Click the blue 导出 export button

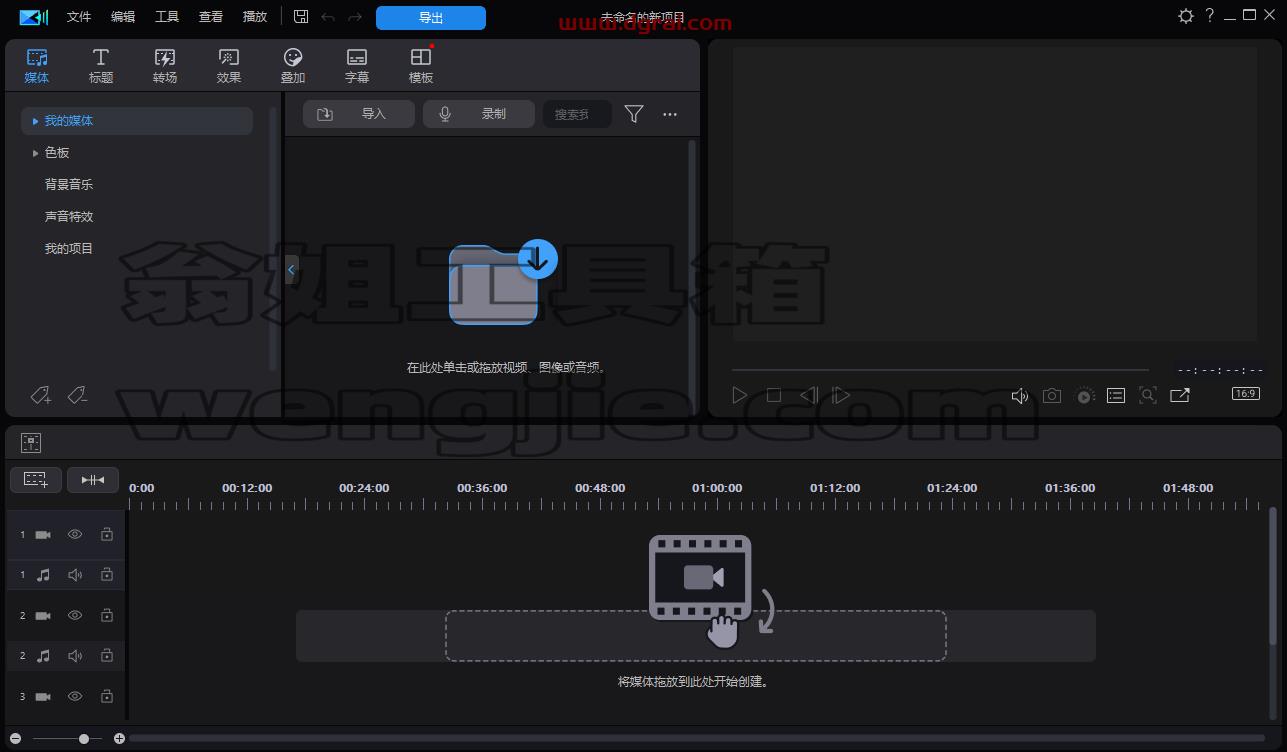(x=431, y=18)
